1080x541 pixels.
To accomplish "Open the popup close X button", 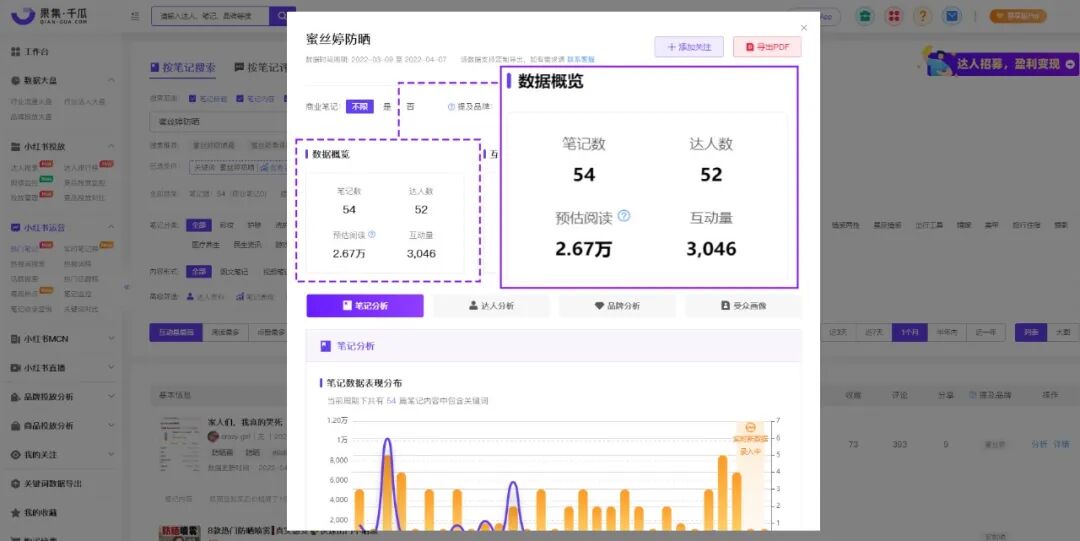I will tap(804, 28).
